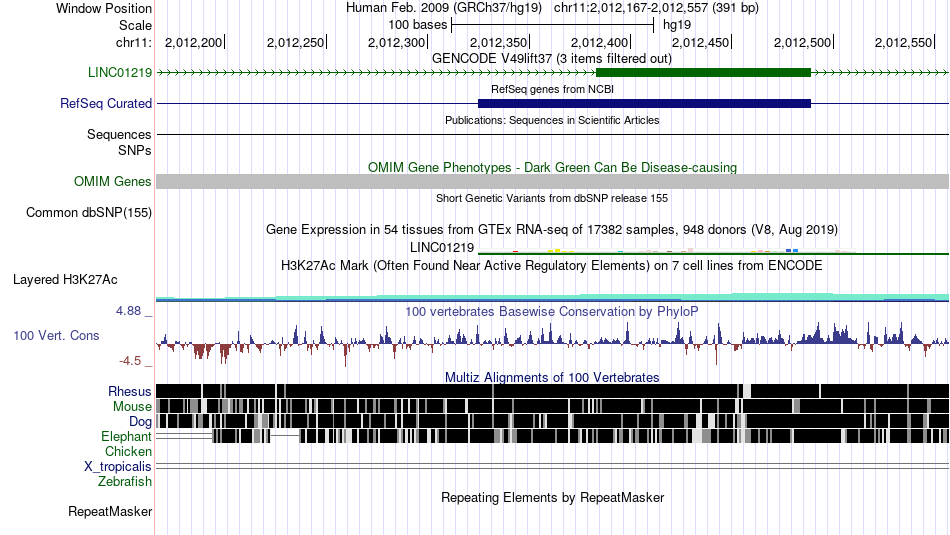Click the Scale label

pyautogui.click(x=135, y=25)
